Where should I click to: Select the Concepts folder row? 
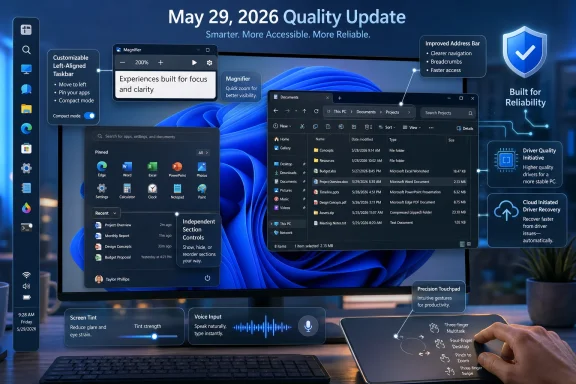[389, 150]
